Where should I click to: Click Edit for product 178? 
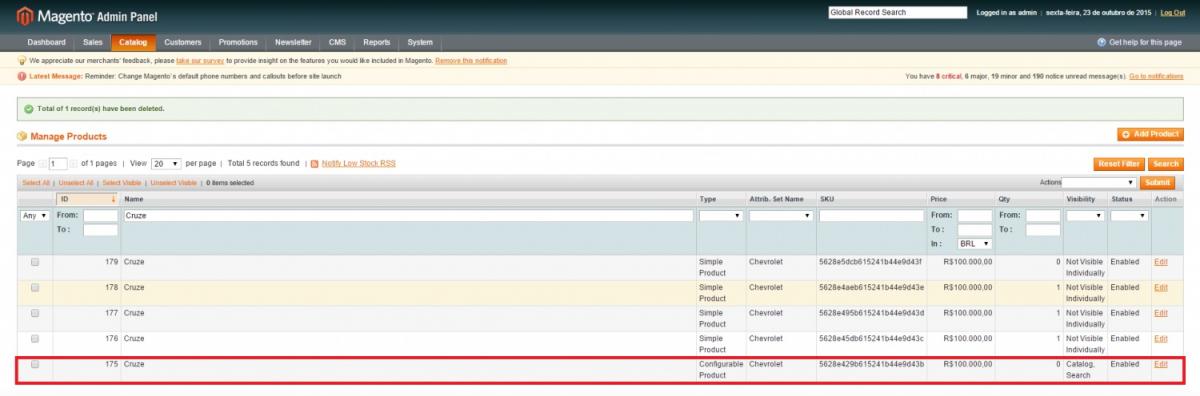[1160, 287]
